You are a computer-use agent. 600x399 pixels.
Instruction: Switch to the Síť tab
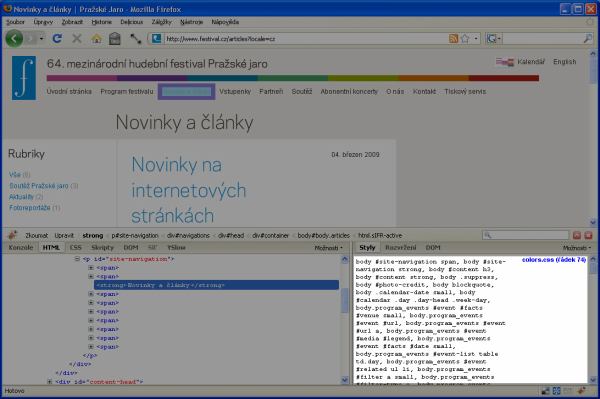pos(152,248)
